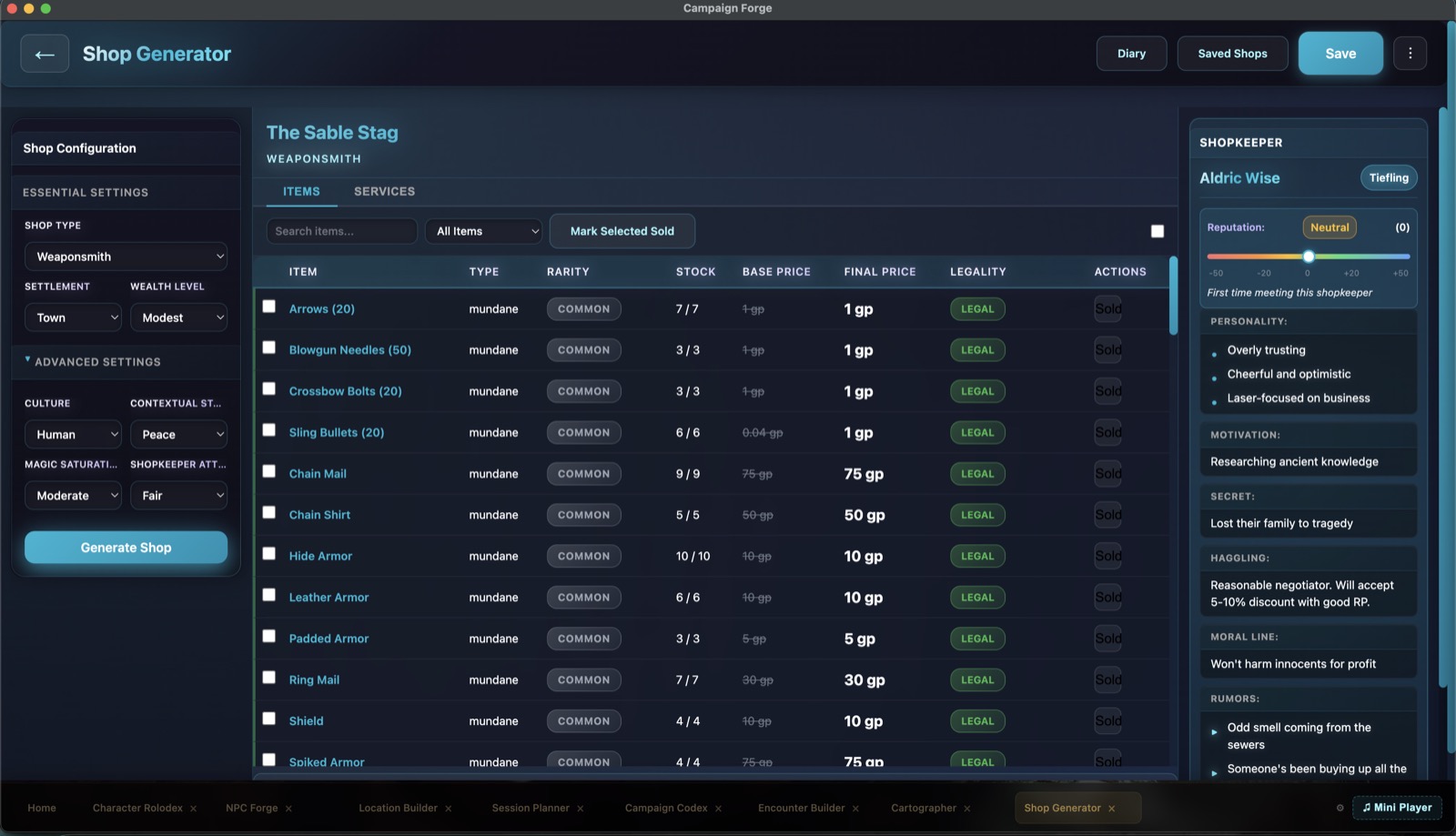Close the NPC Forge tab

click(x=288, y=808)
